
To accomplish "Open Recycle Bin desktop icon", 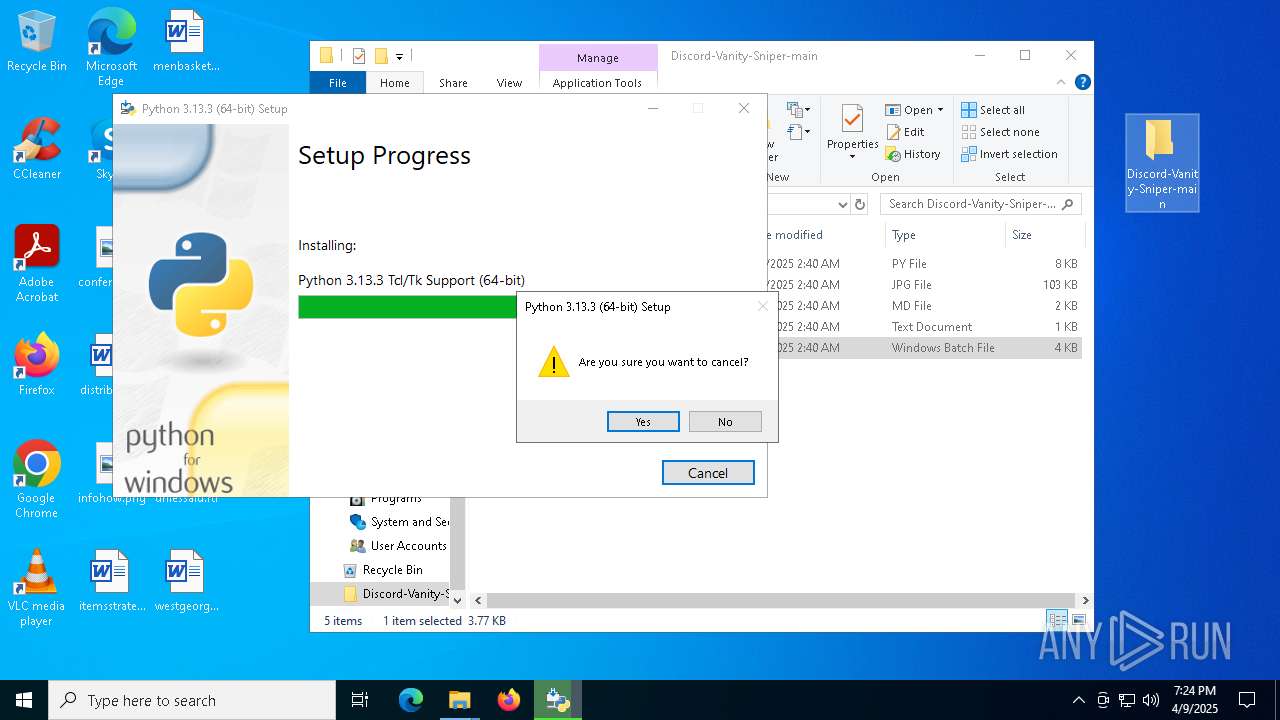I will (37, 41).
